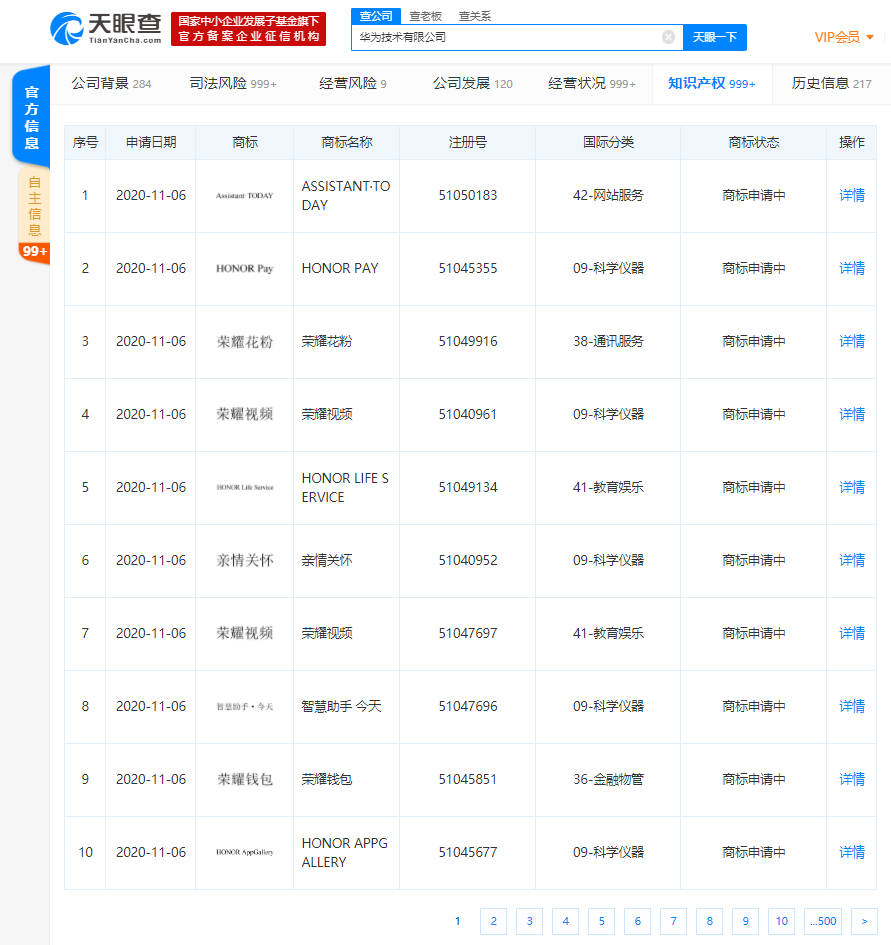
Task: Open the VIP会员 dropdown menu
Action: coord(844,37)
